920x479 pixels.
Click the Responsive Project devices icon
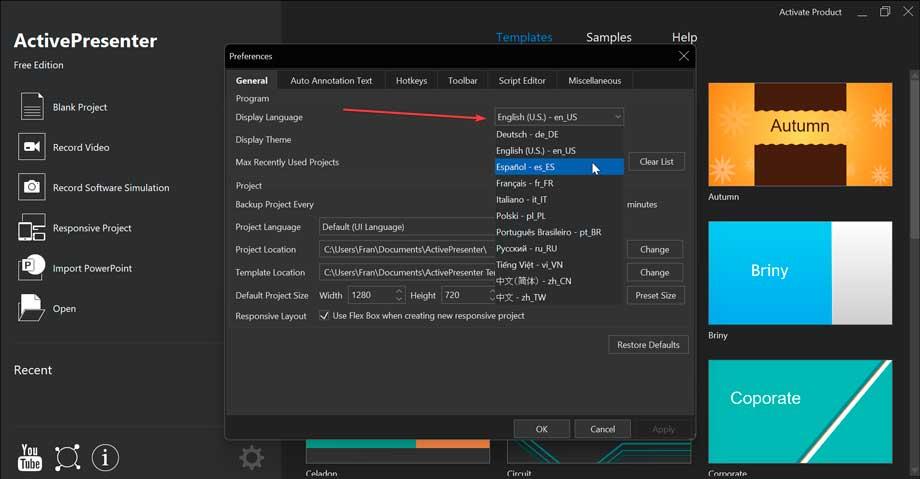[x=32, y=227]
